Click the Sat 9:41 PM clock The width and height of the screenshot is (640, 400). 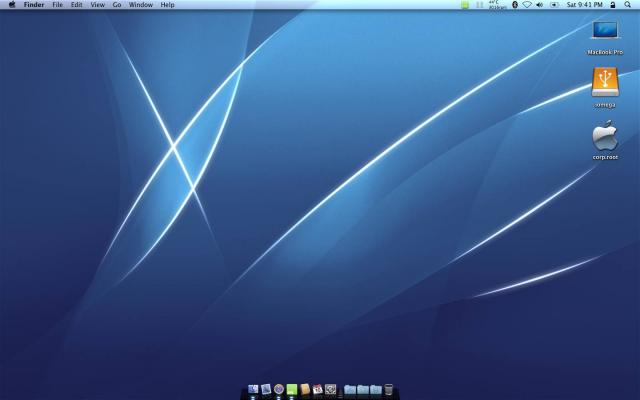(584, 5)
